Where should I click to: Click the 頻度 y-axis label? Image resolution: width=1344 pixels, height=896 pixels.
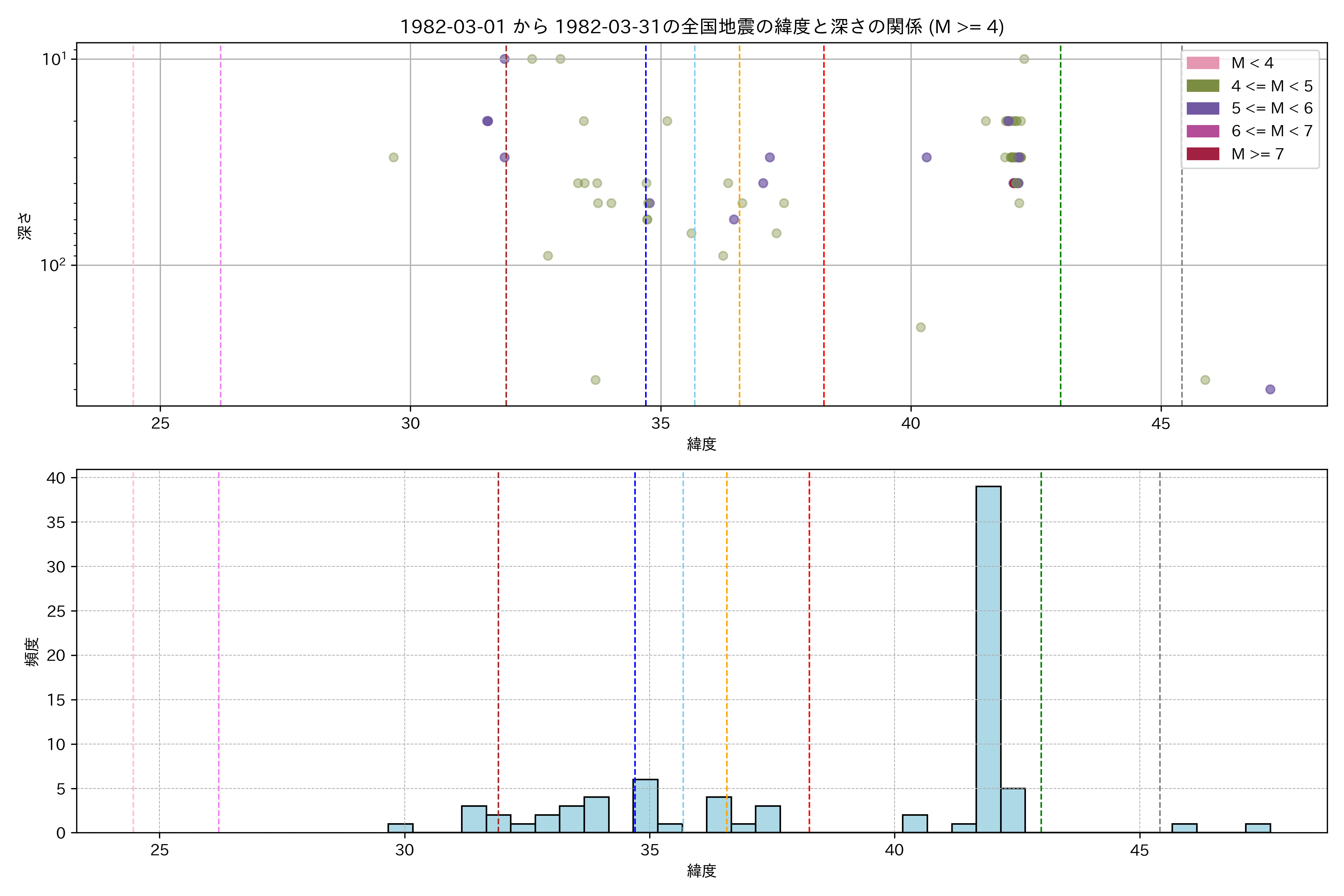[31, 652]
